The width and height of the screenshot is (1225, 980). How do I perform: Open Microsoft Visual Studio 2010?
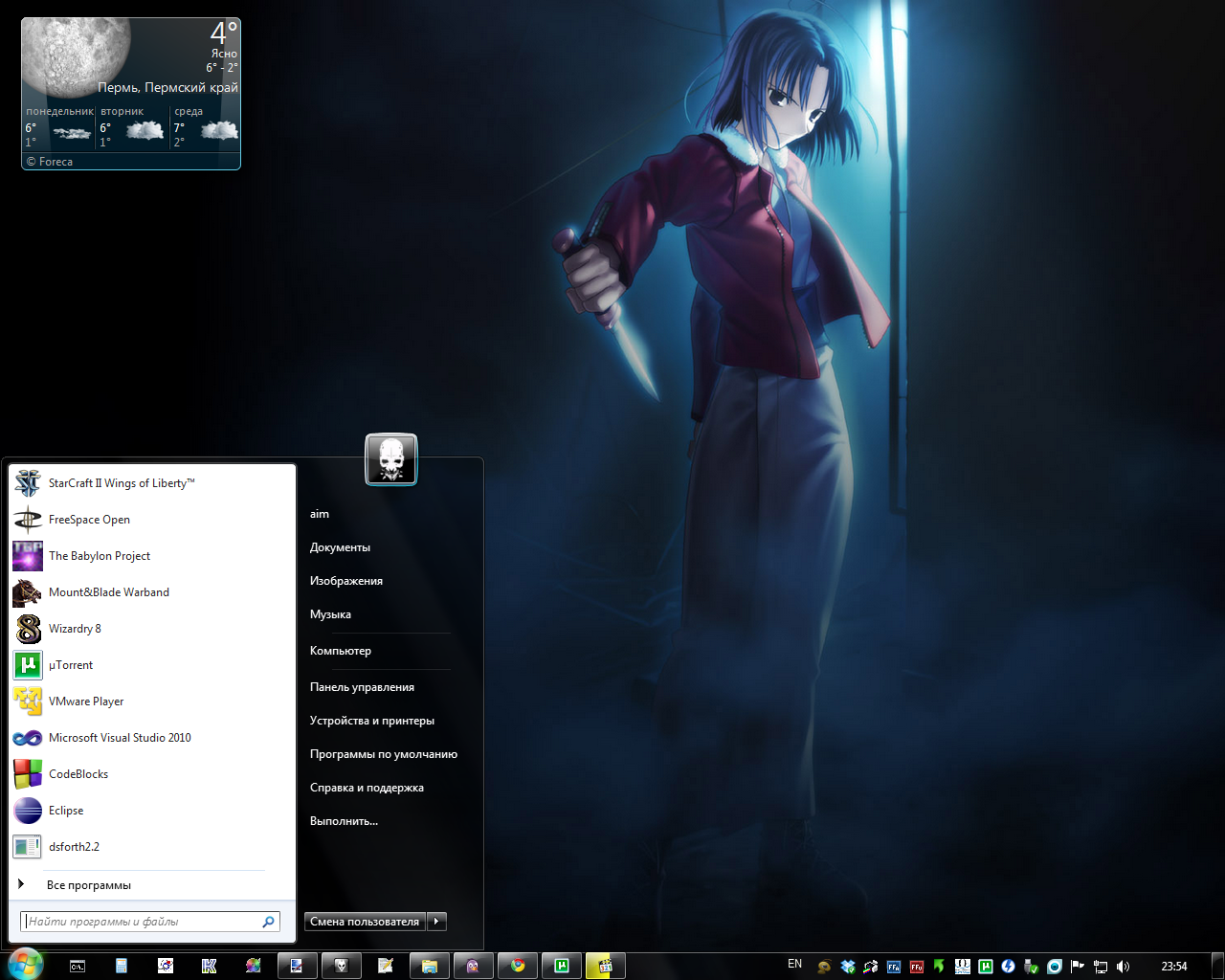click(120, 738)
